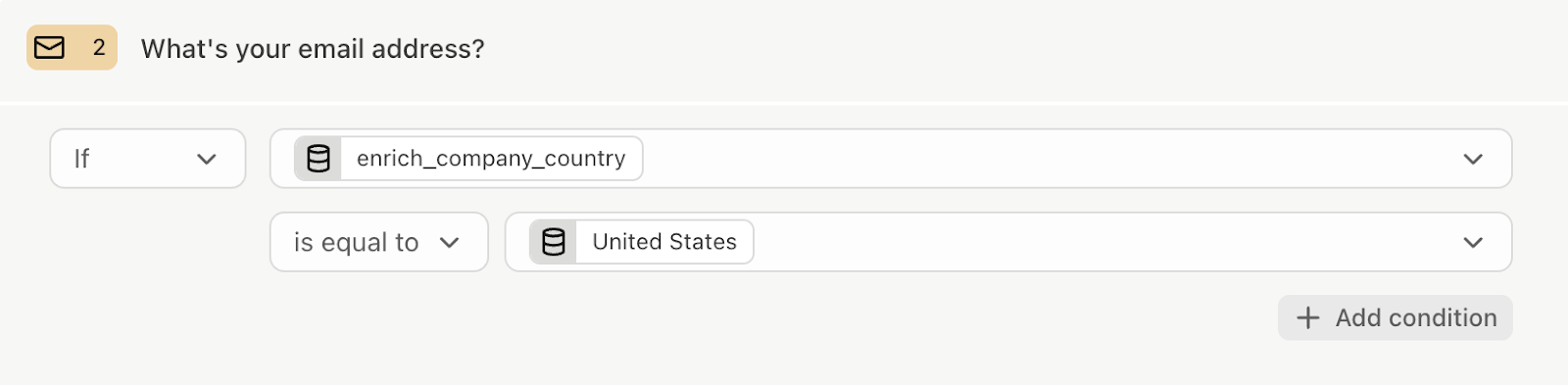The height and width of the screenshot is (385, 1568).
Task: Click the chevron arrow in the If selector
Action: [x=206, y=159]
